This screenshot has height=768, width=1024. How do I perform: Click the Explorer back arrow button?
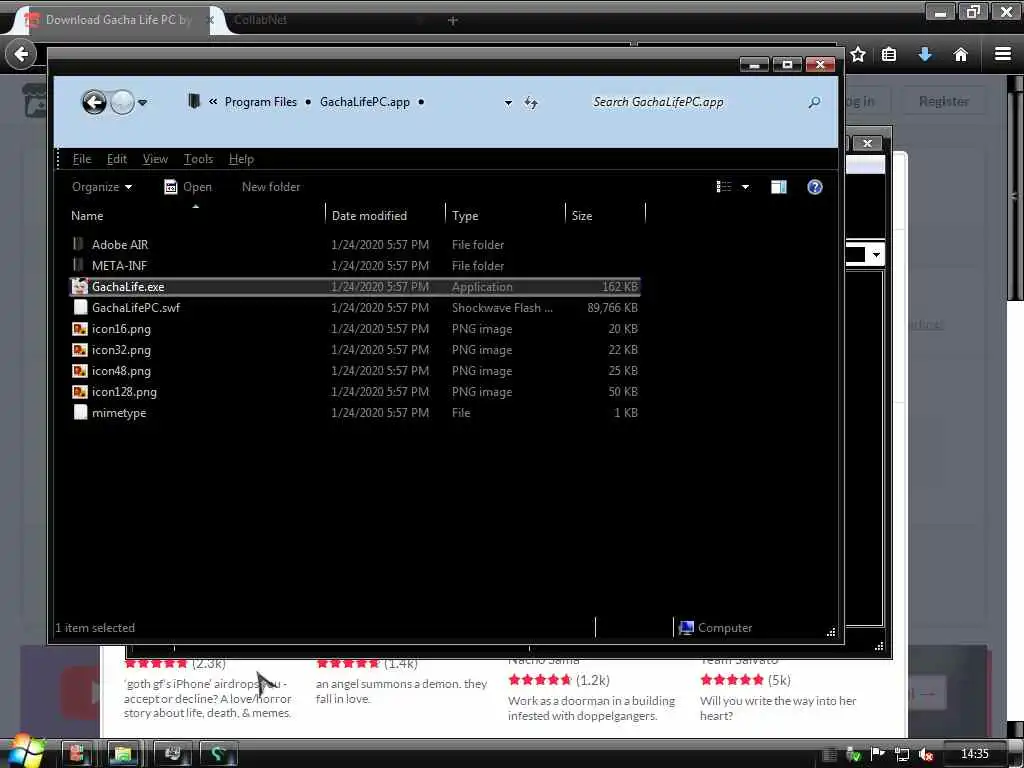[x=94, y=103]
